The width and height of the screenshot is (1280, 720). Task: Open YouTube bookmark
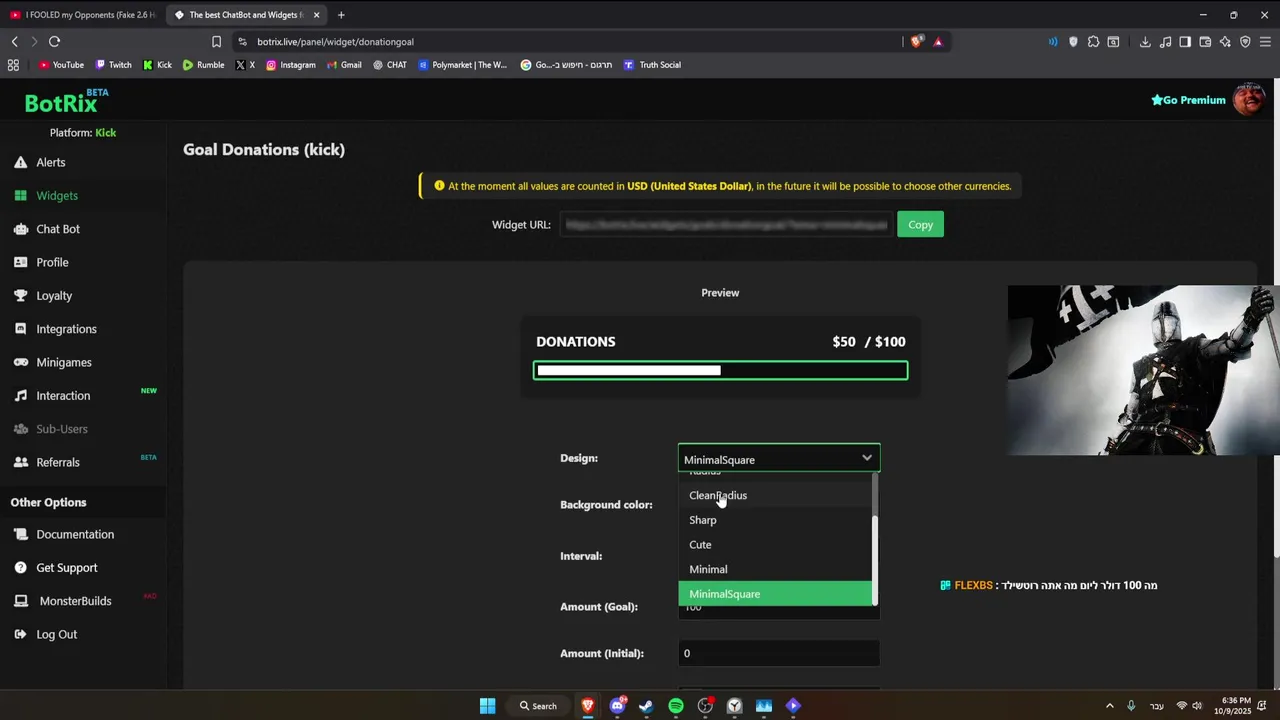(x=61, y=65)
